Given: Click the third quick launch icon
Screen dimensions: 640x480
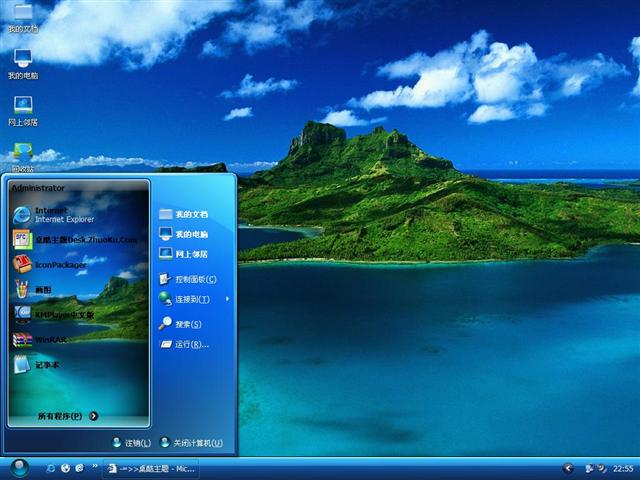Looking at the screenshot, I should pos(80,468).
